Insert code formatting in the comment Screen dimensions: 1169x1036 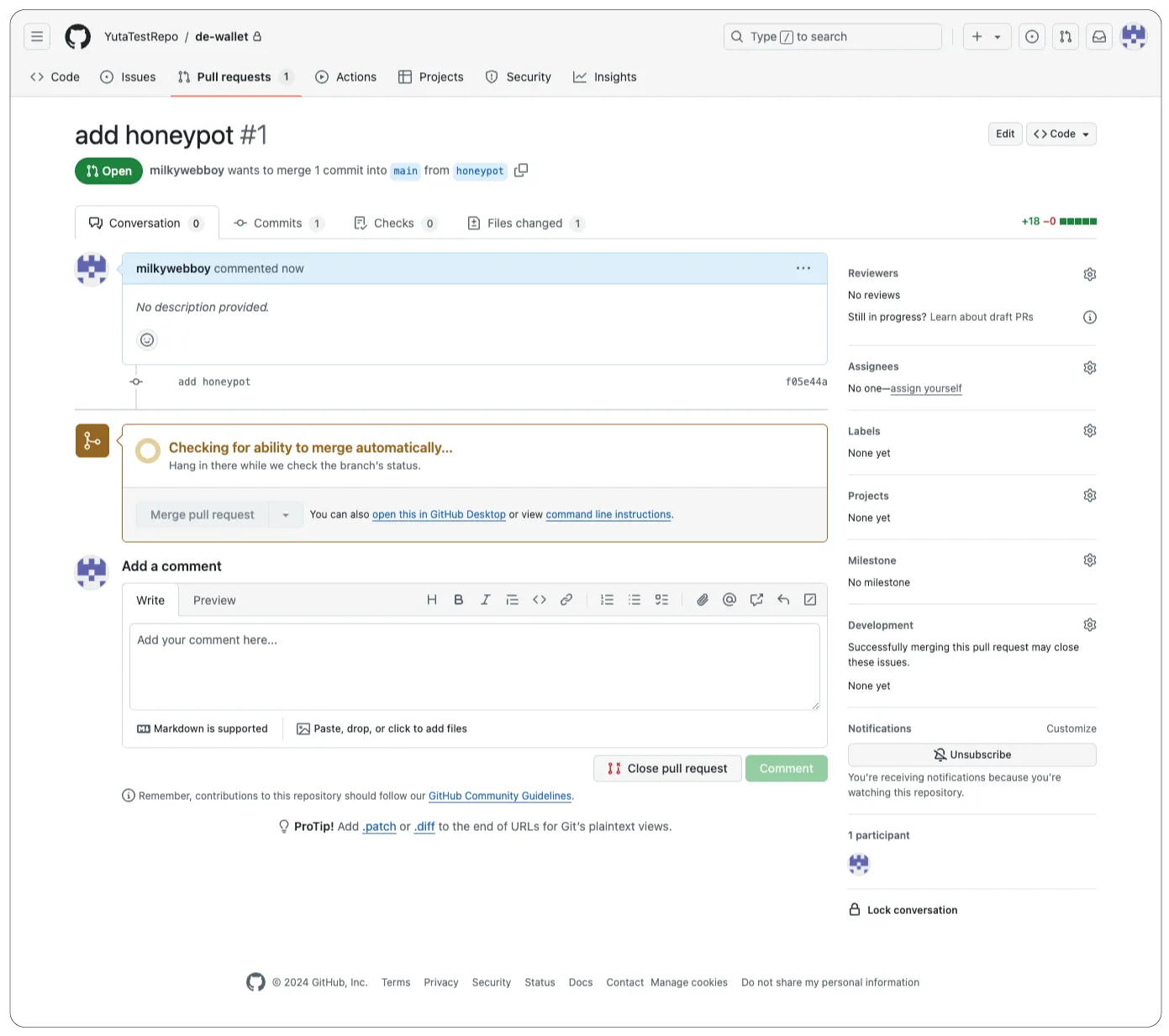click(x=540, y=600)
